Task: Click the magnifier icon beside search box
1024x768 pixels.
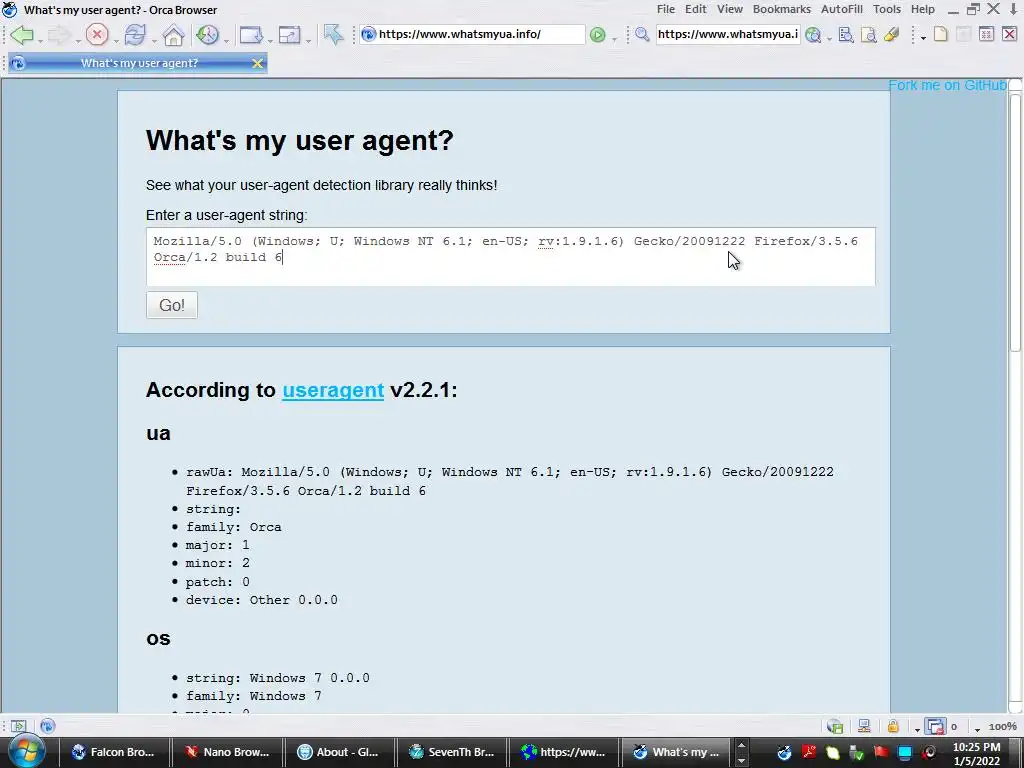Action: click(642, 35)
